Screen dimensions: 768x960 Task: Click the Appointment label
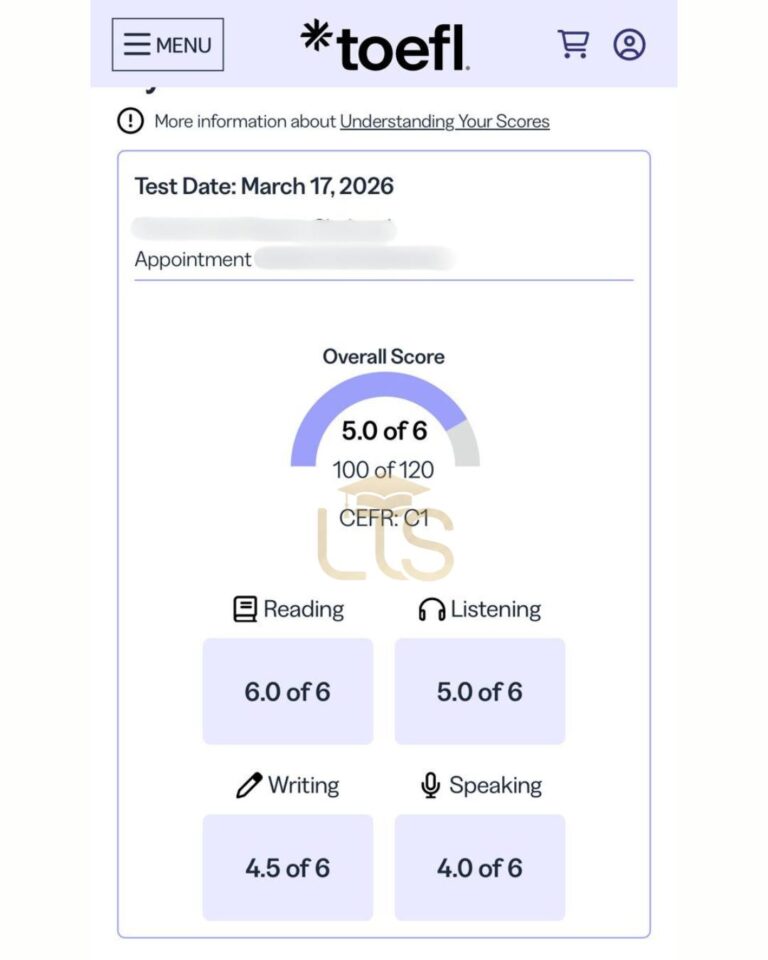click(x=193, y=259)
